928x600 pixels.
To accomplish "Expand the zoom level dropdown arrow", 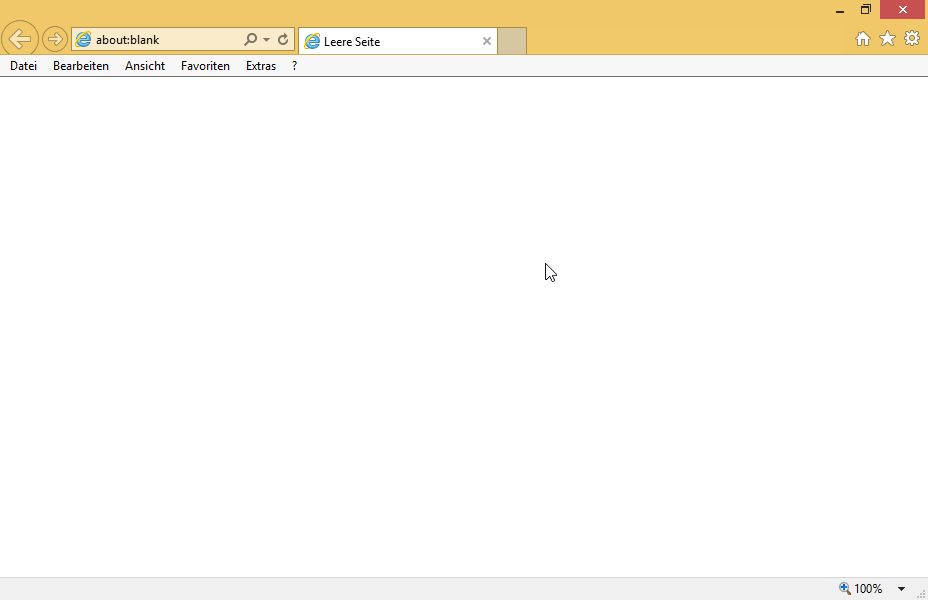I will (901, 589).
